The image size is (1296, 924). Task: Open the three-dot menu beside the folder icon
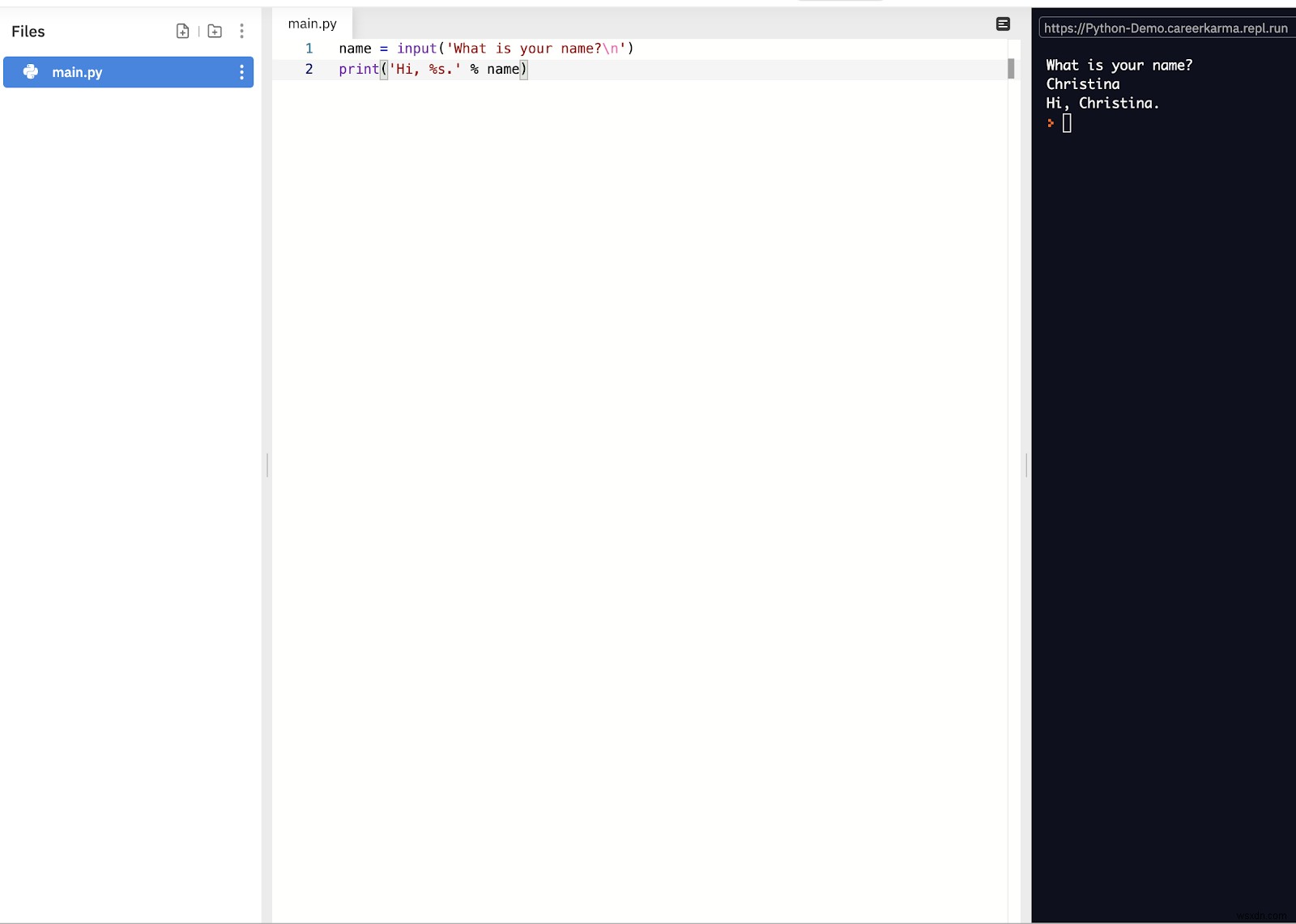point(242,31)
